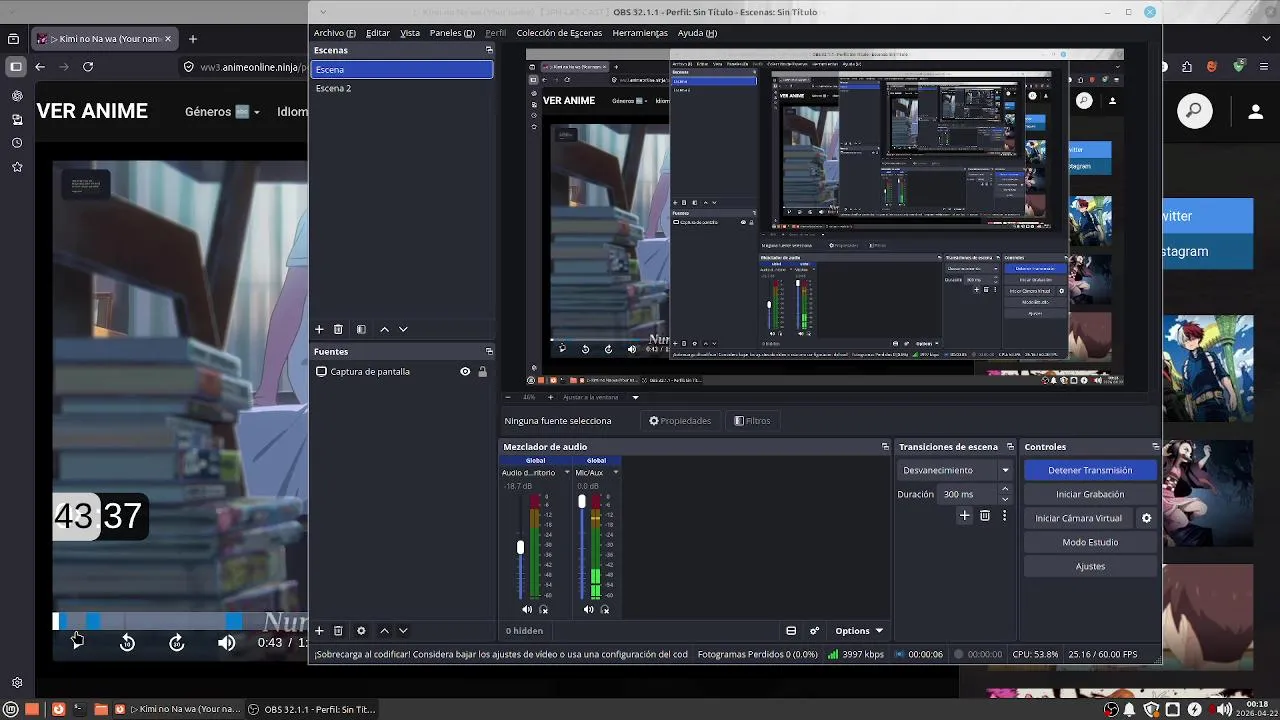Open Mic/Aux channel dropdown arrow
The width and height of the screenshot is (1280, 720).
click(615, 473)
